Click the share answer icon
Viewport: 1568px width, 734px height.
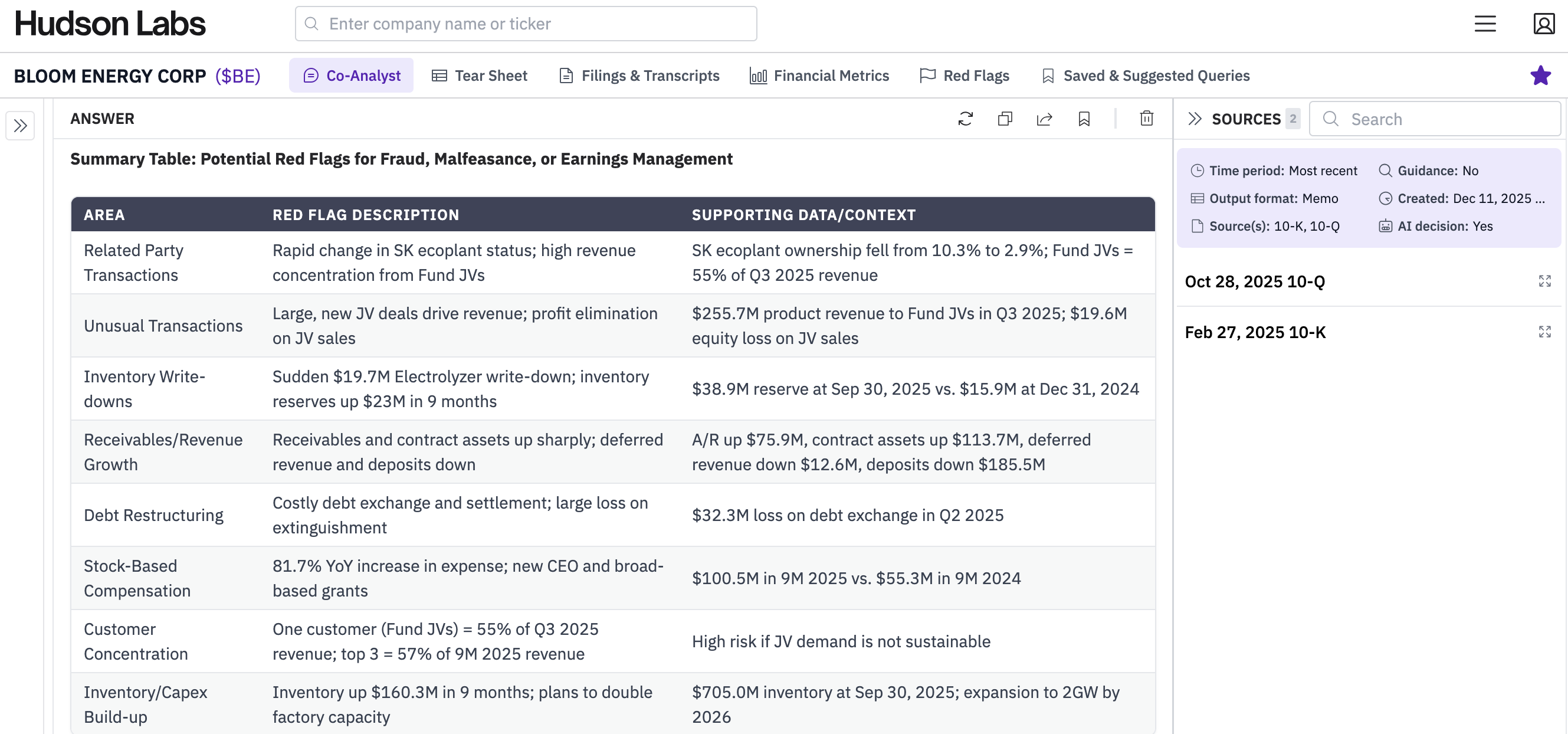[1045, 119]
